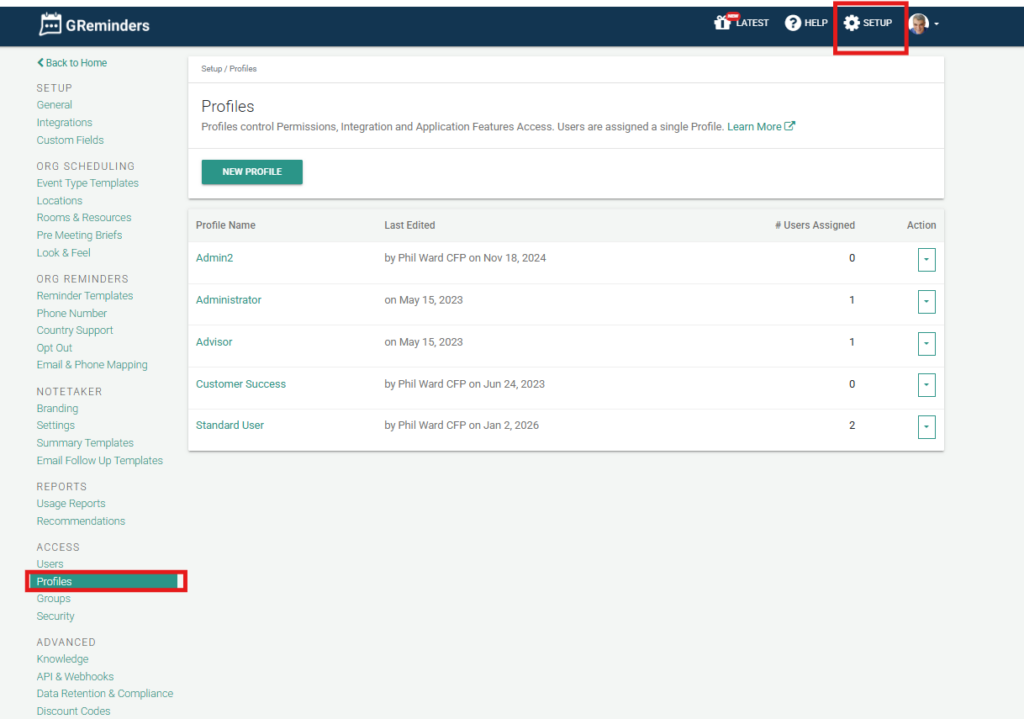Open the Latest gift icon
1024x719 pixels.
723,23
